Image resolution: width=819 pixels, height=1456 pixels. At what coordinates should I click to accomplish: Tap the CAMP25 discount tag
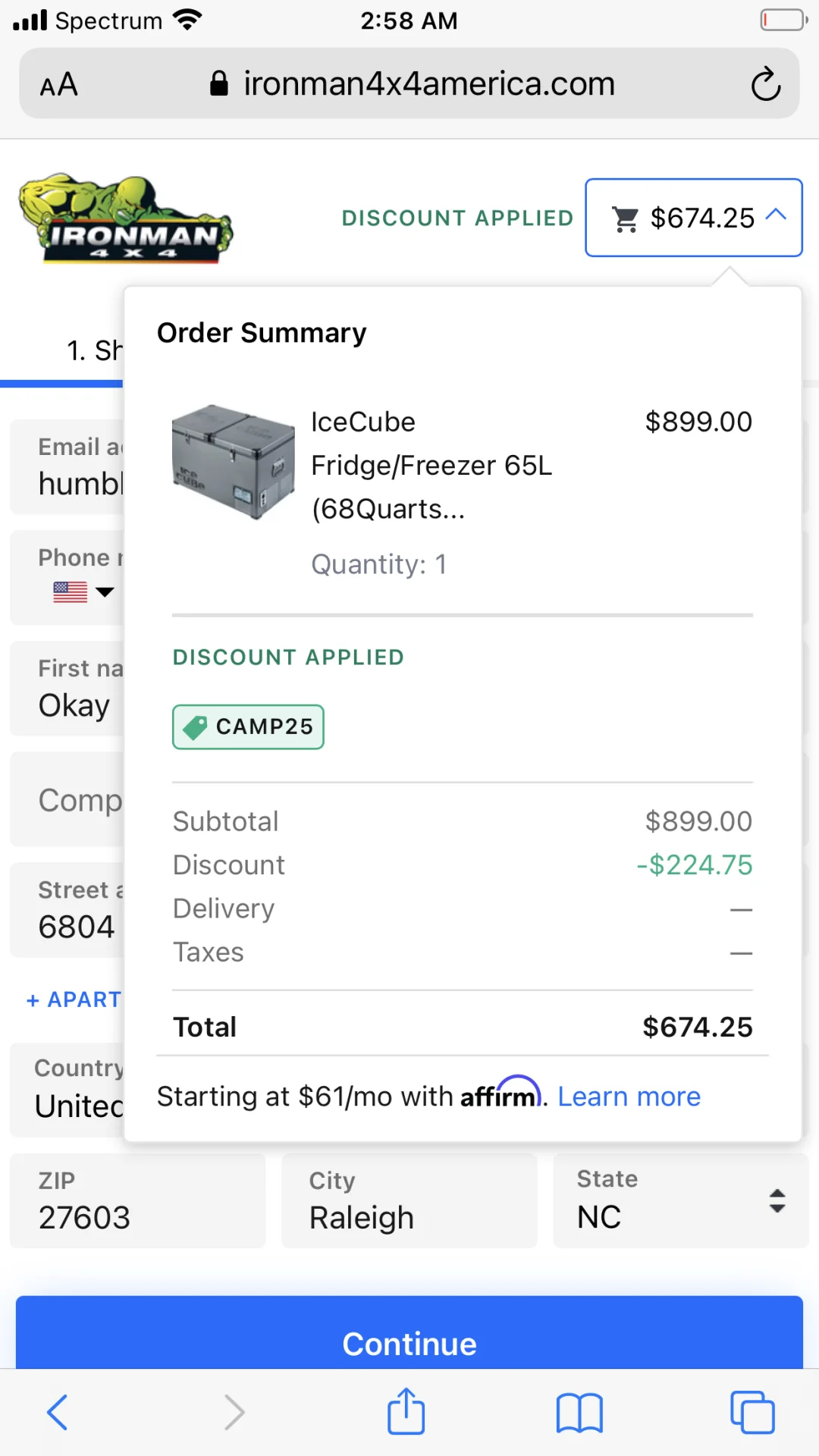coord(248,726)
